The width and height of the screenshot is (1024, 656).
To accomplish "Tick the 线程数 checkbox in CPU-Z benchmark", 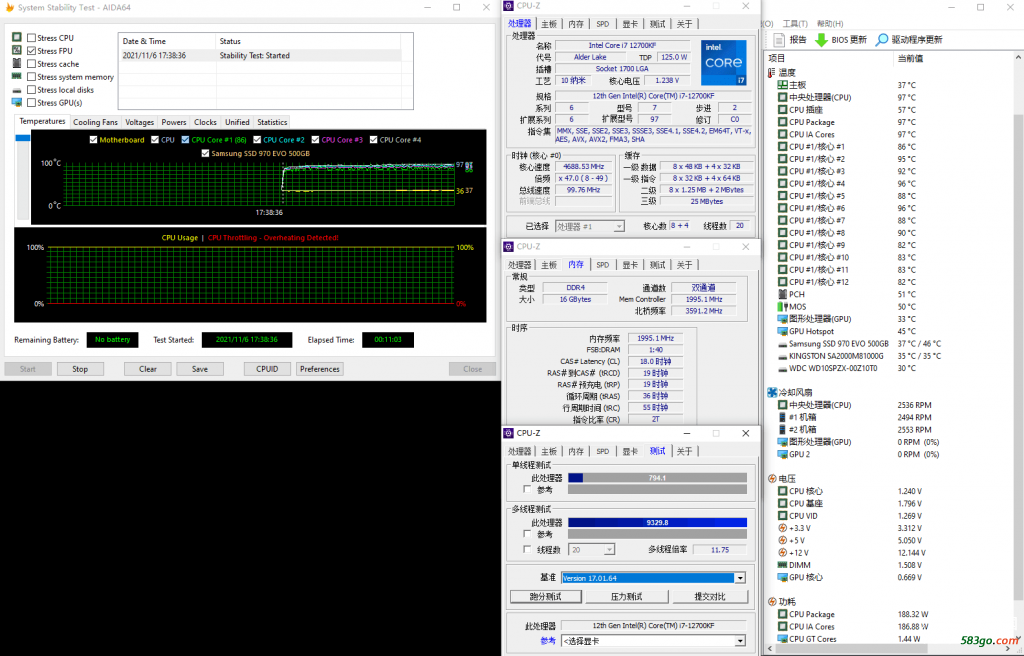I will (527, 549).
